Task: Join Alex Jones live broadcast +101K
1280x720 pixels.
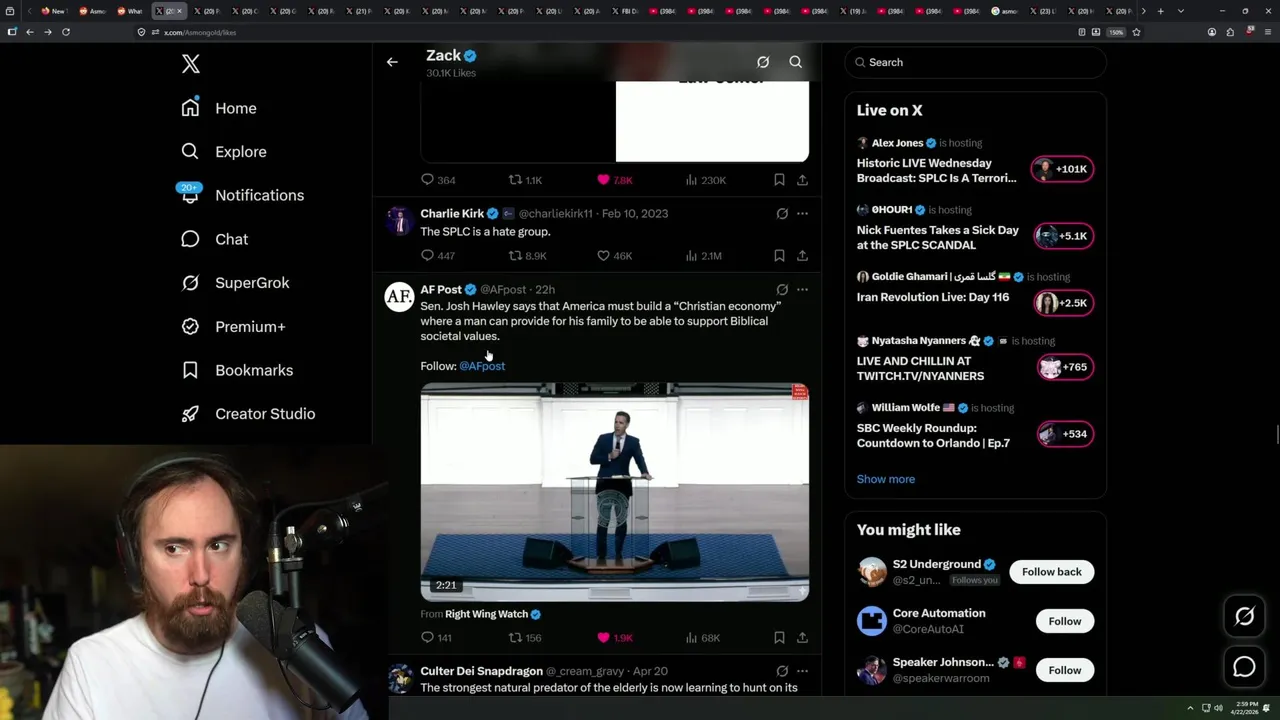Action: point(1063,169)
